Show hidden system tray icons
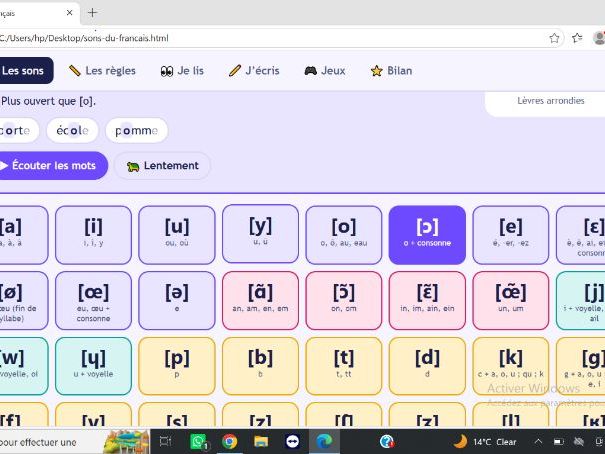This screenshot has height=454, width=605. (x=538, y=442)
